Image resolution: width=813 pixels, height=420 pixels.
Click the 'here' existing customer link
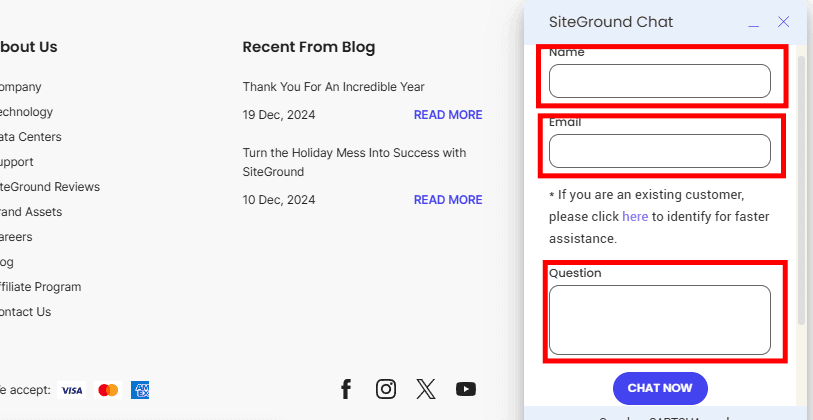click(635, 216)
